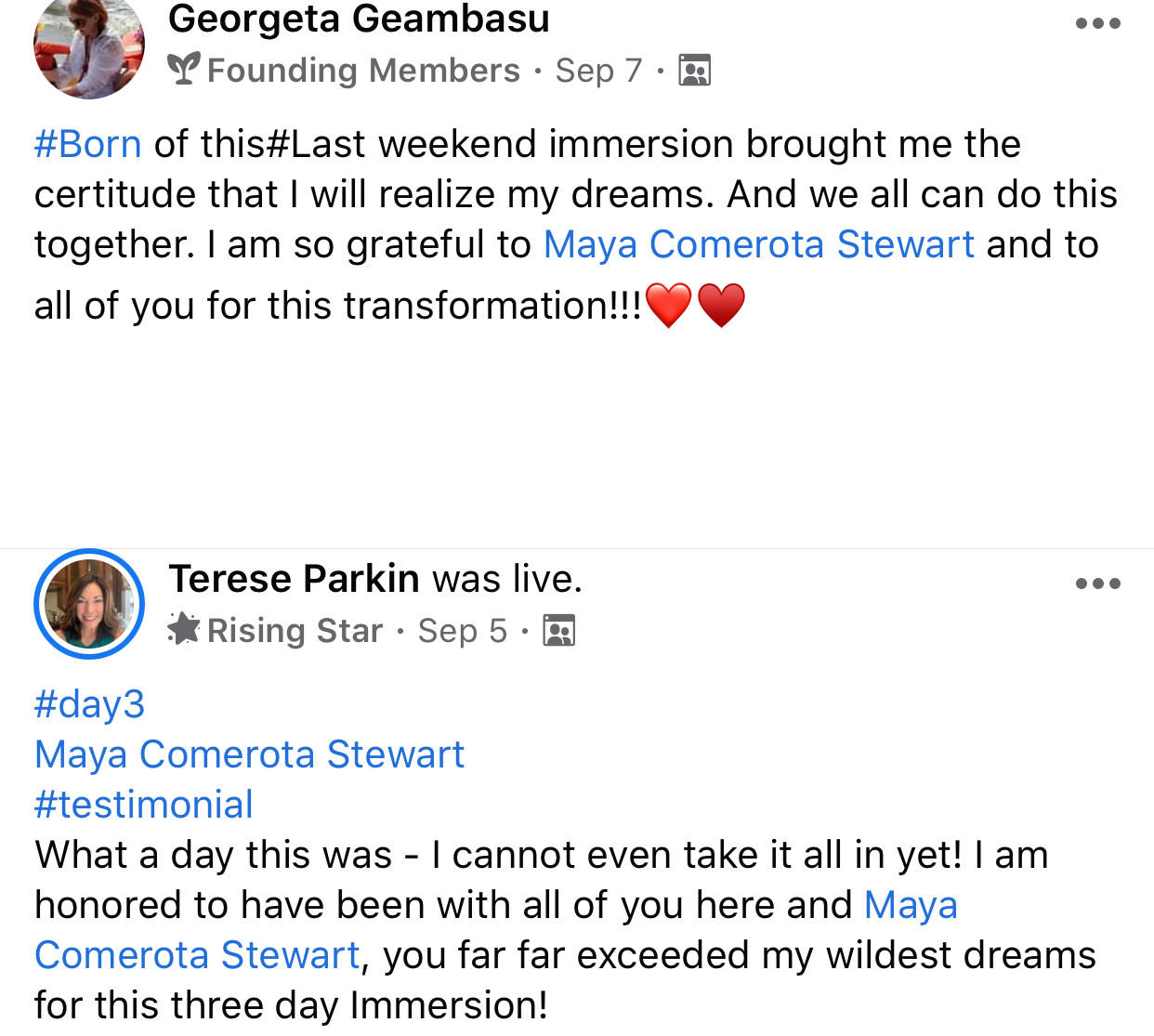
Task: Tap the Terese Parkin name link
Action: coord(294,579)
